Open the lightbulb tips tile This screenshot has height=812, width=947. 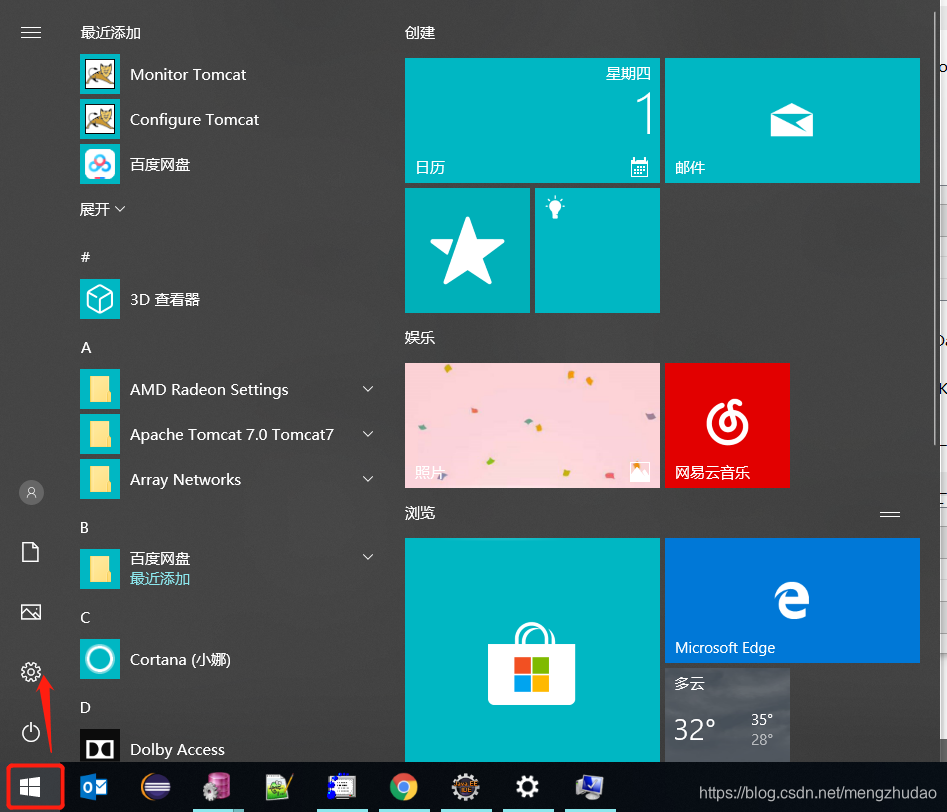click(x=597, y=250)
